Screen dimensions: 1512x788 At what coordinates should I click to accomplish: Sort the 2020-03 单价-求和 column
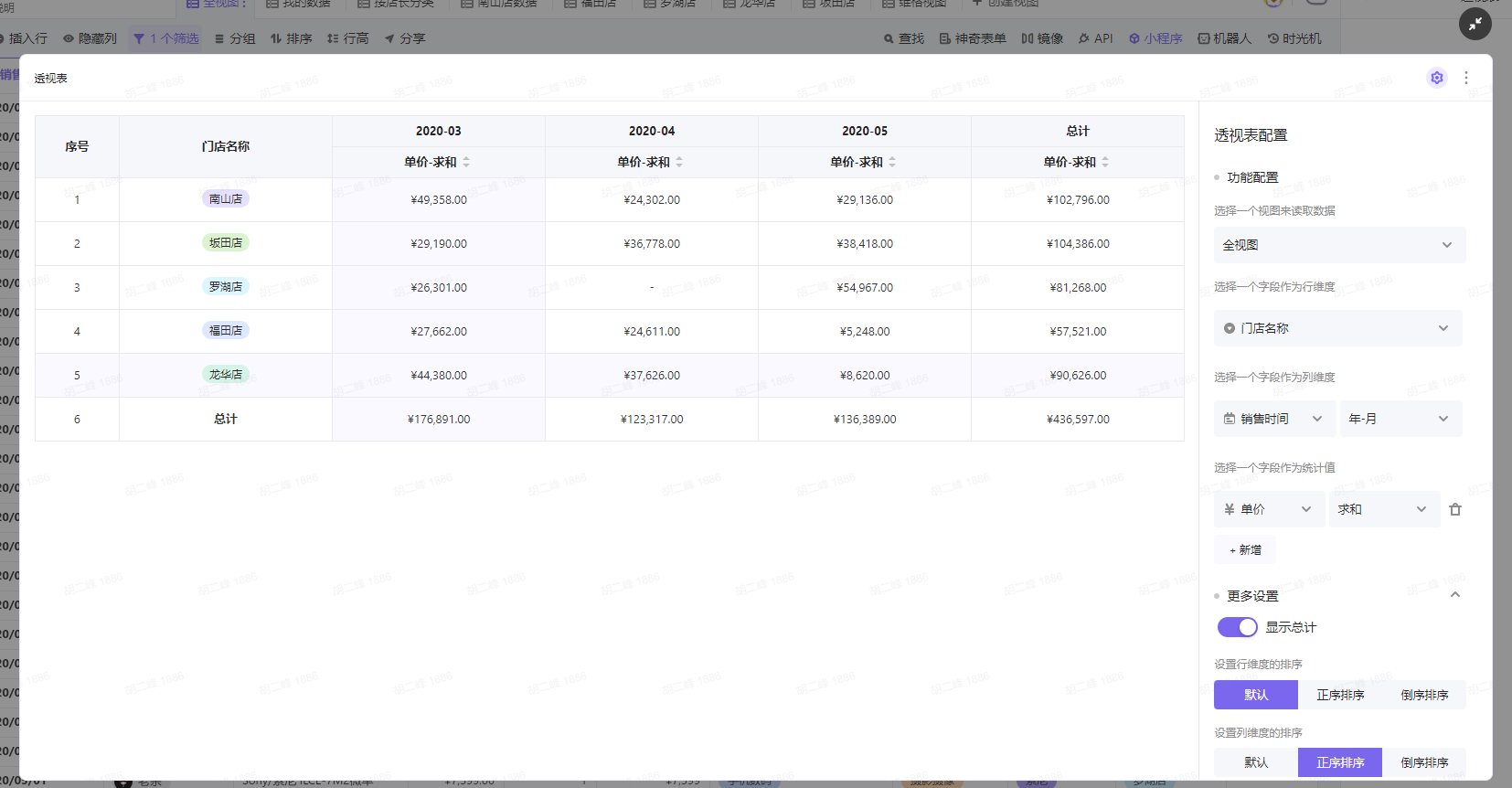click(466, 162)
